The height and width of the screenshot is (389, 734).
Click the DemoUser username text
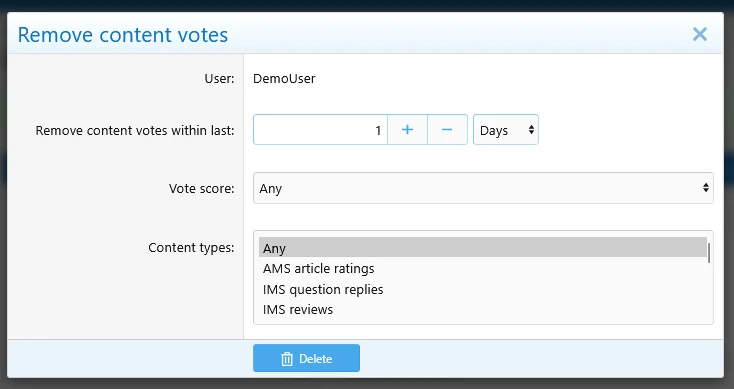[284, 78]
